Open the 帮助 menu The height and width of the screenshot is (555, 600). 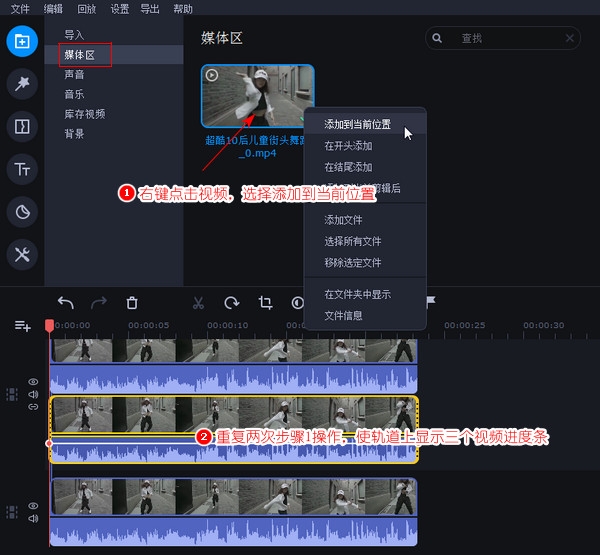click(x=183, y=8)
